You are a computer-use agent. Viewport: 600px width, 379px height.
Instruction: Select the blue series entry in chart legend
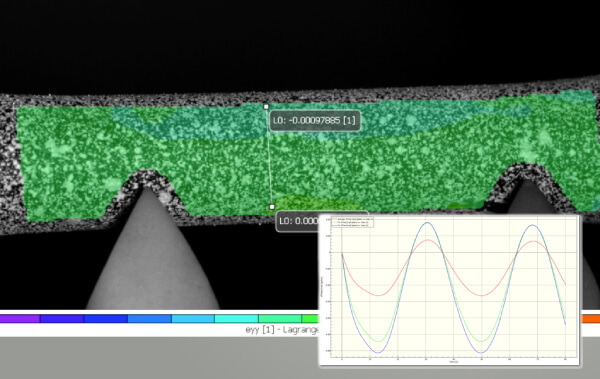pyautogui.click(x=351, y=225)
